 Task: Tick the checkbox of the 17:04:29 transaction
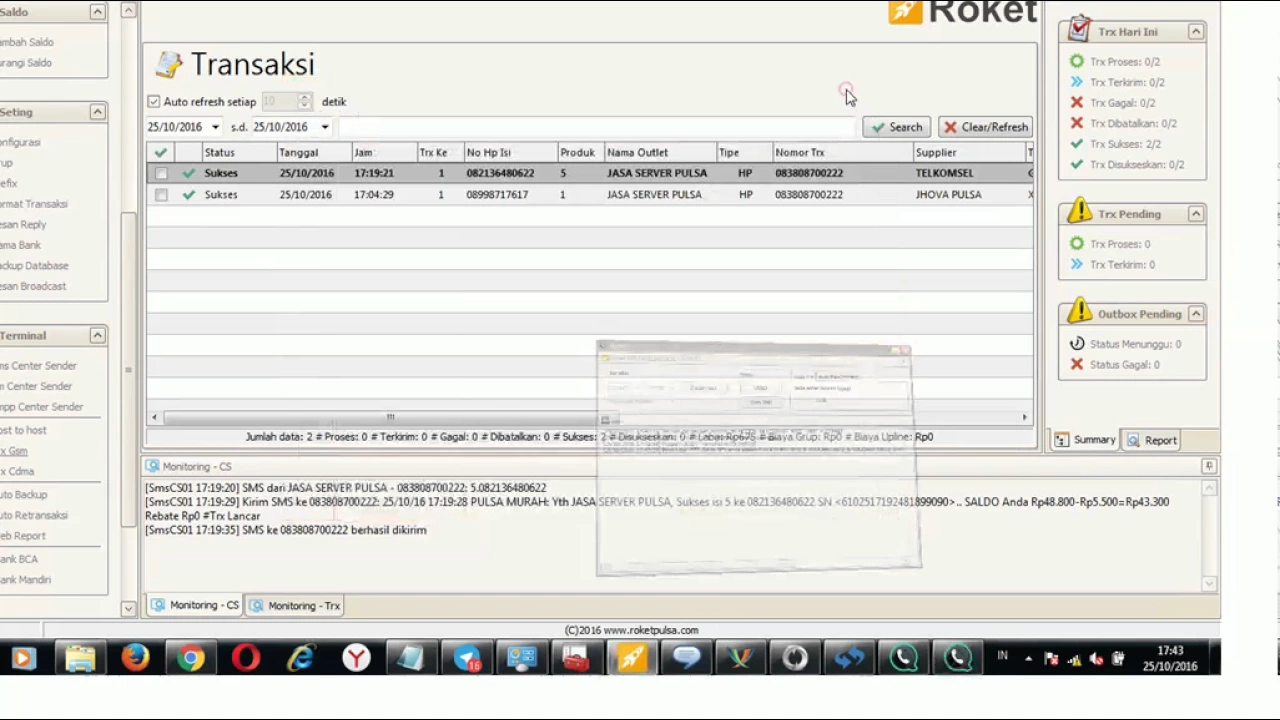coord(161,195)
